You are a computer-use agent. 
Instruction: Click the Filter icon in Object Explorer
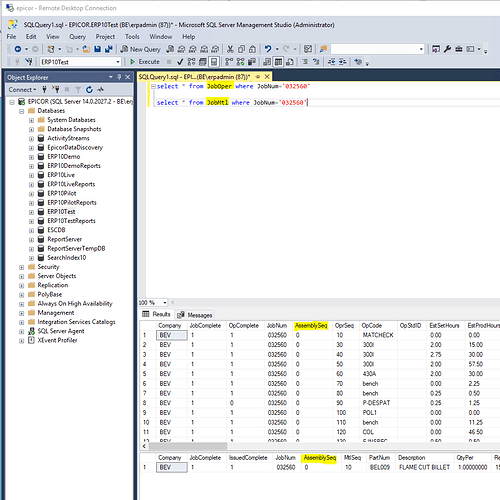(78, 89)
